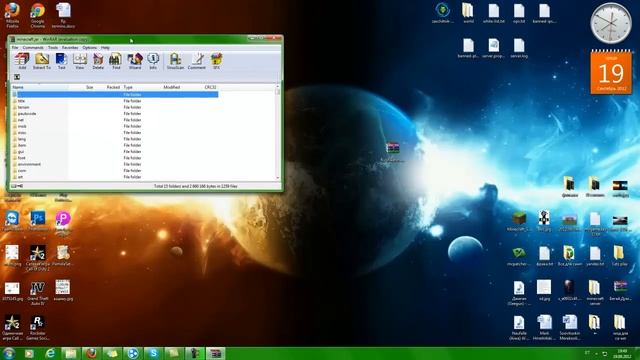The height and width of the screenshot is (360, 640).
Task: Select the WinRAR archive icon on the desktop
Action: [x=392, y=147]
